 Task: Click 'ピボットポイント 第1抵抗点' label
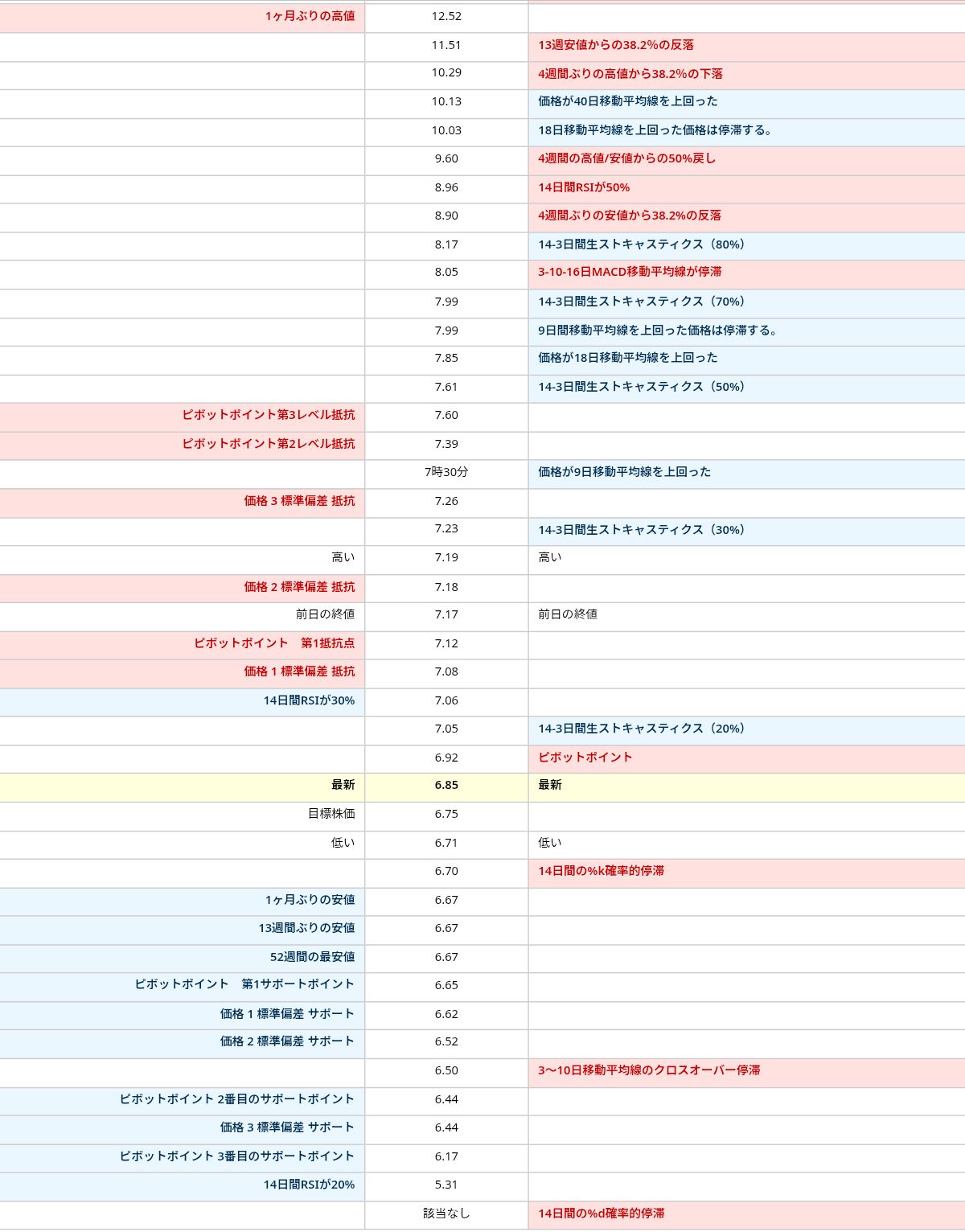[x=274, y=643]
